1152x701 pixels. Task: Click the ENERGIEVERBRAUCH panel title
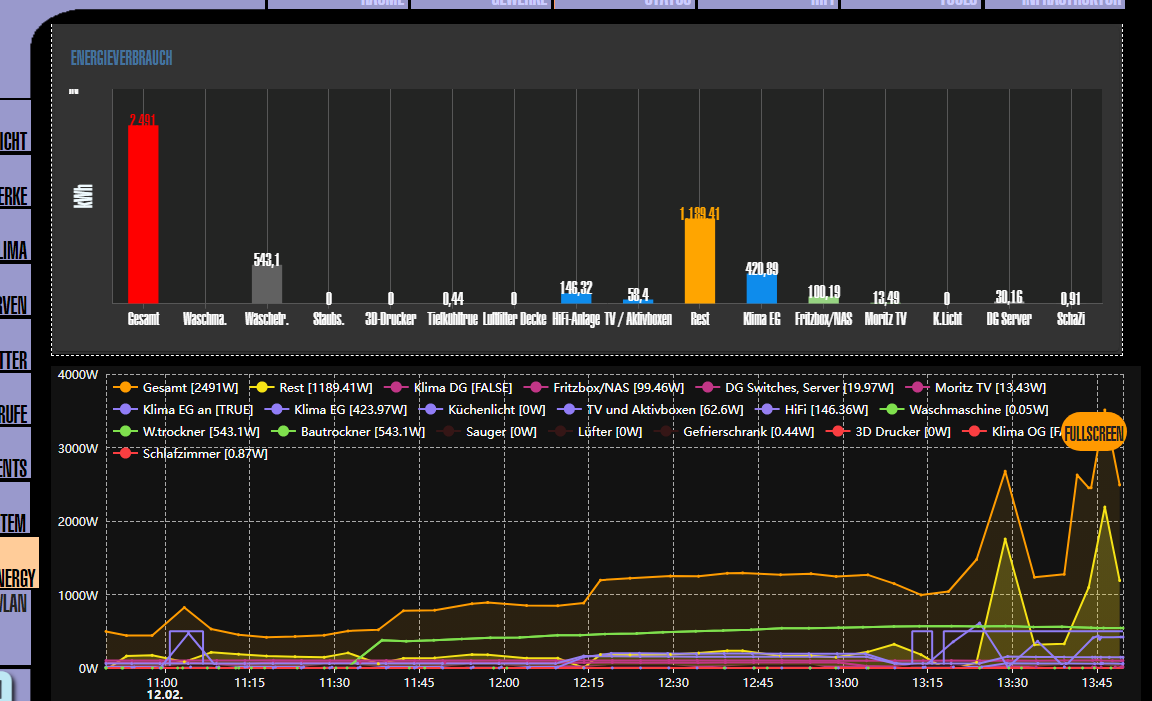pyautogui.click(x=121, y=58)
